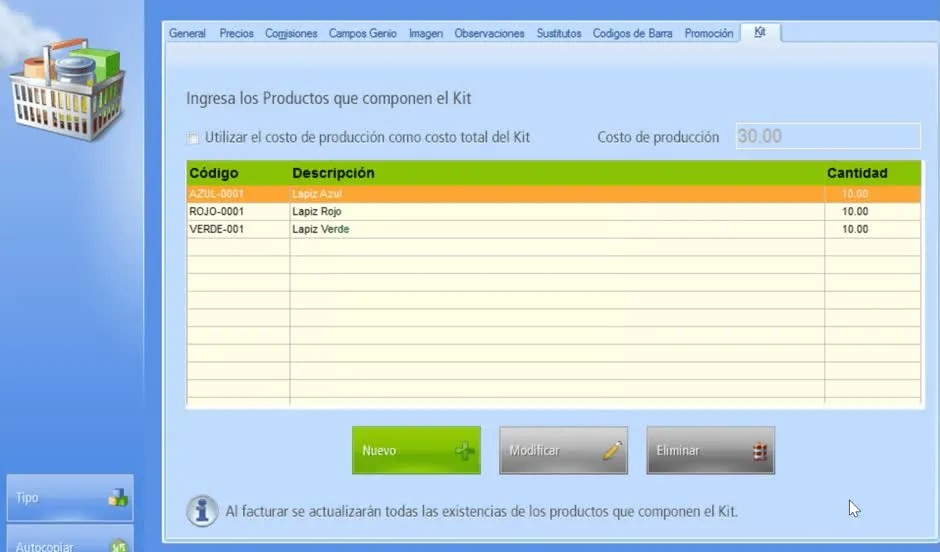
Task: Click the Lapiz Azul description
Action: 317,194
